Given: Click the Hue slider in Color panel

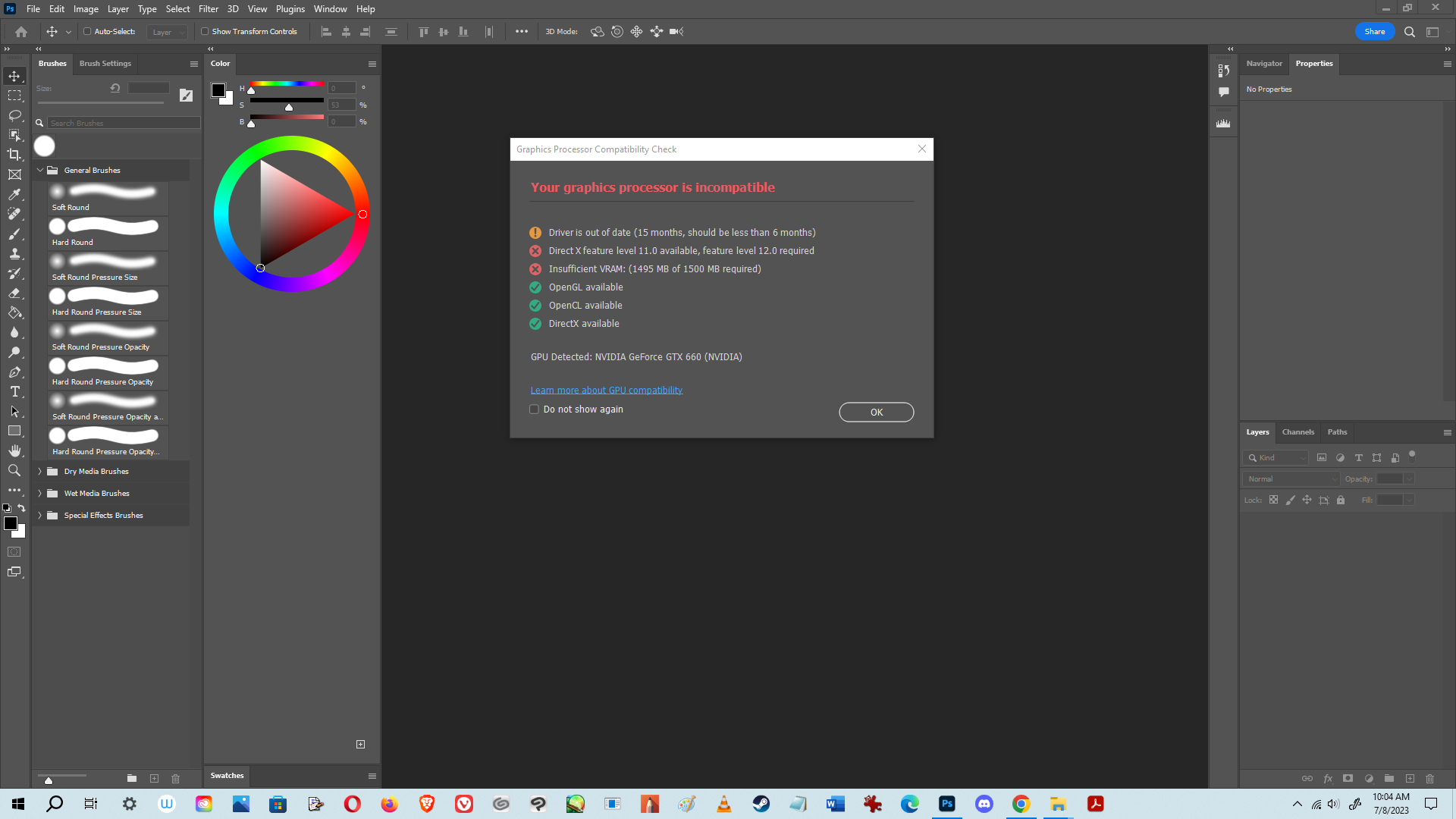Looking at the screenshot, I should pos(287,84).
